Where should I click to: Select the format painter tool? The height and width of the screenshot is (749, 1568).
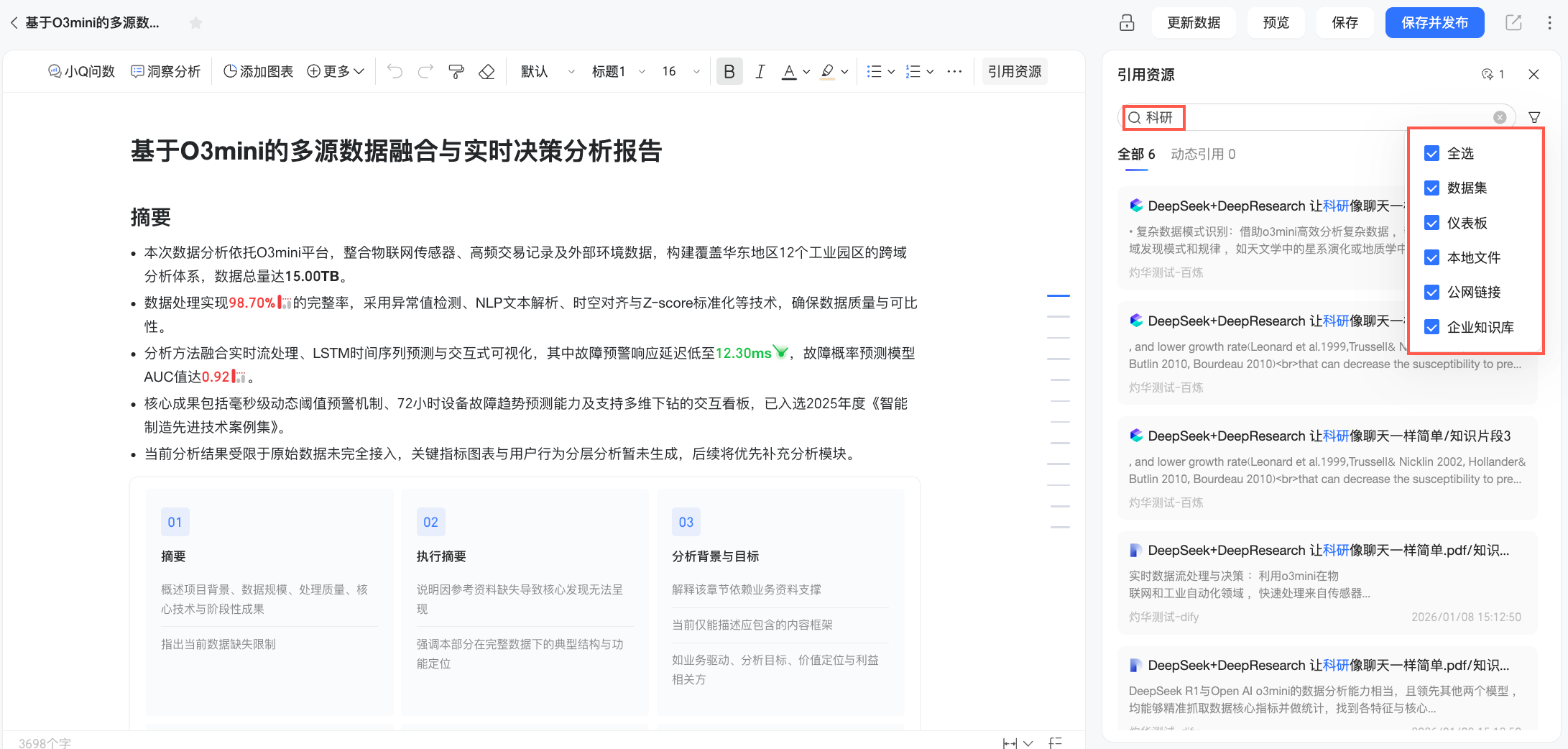click(x=456, y=71)
